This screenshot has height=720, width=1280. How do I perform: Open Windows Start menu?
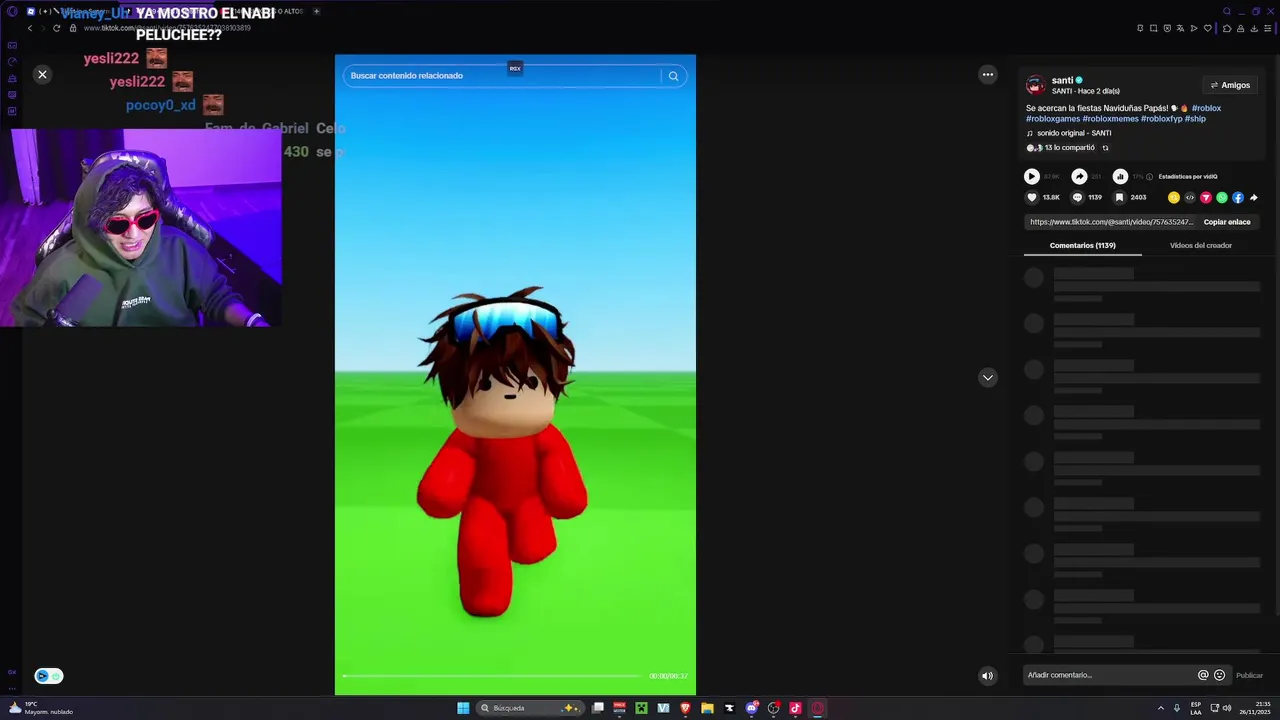click(x=463, y=708)
